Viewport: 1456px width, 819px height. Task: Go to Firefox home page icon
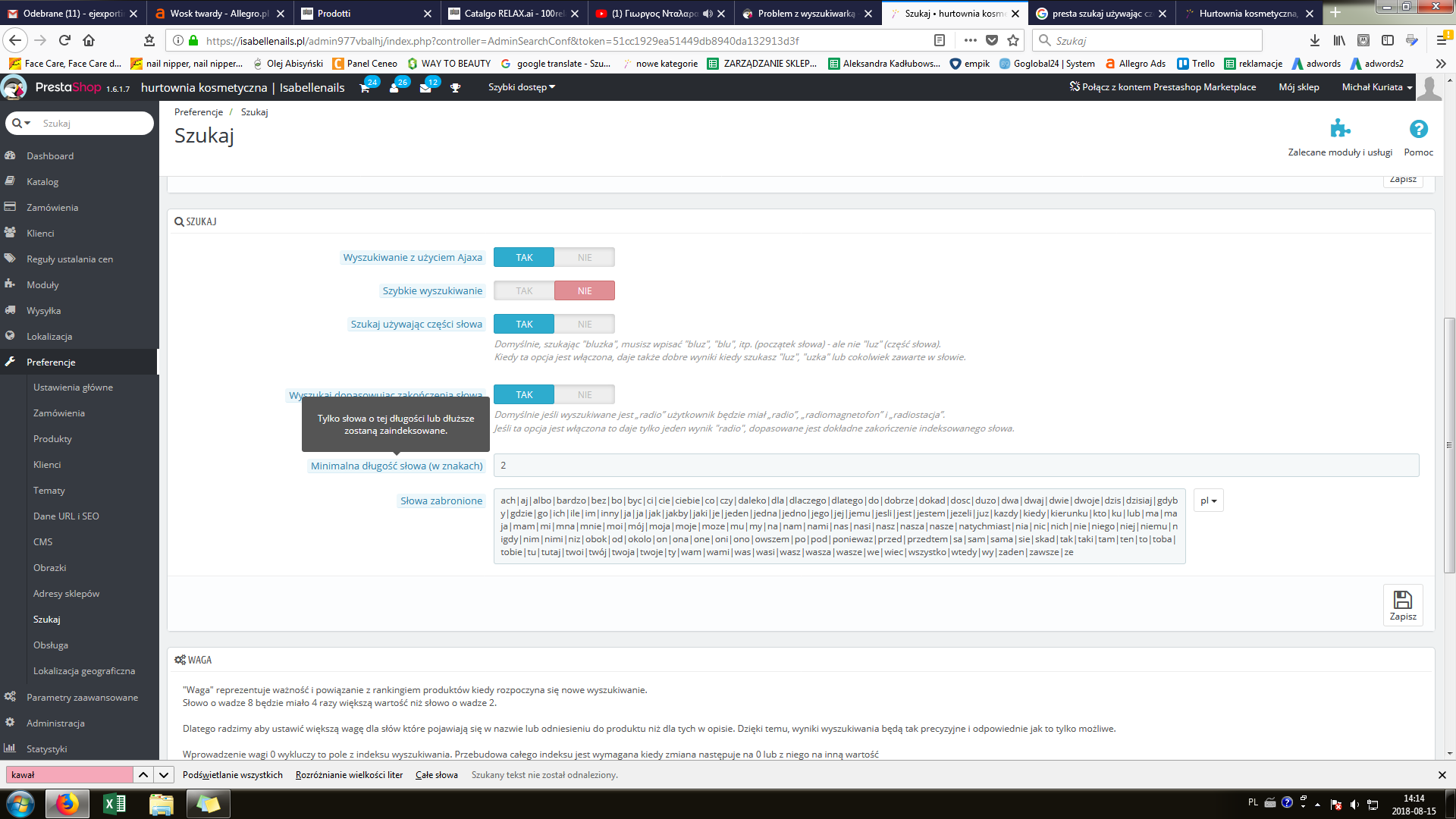[89, 40]
